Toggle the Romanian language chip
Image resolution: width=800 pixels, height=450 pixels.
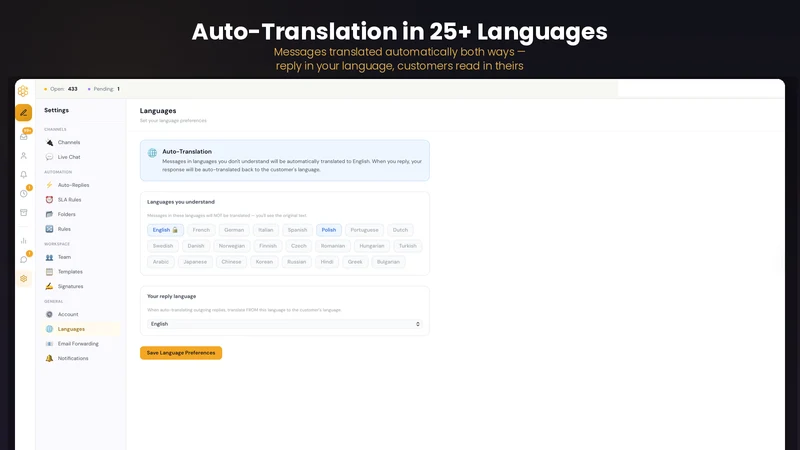pyautogui.click(x=333, y=246)
